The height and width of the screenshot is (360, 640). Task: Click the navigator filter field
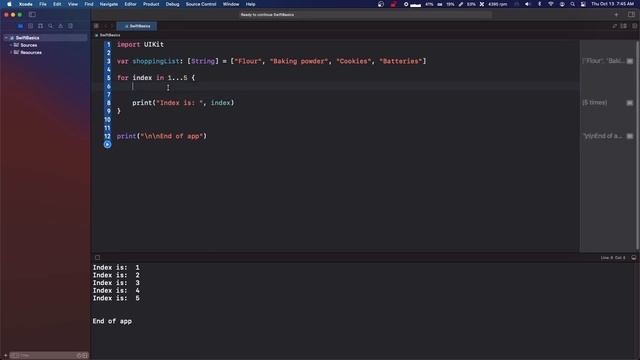pos(49,356)
